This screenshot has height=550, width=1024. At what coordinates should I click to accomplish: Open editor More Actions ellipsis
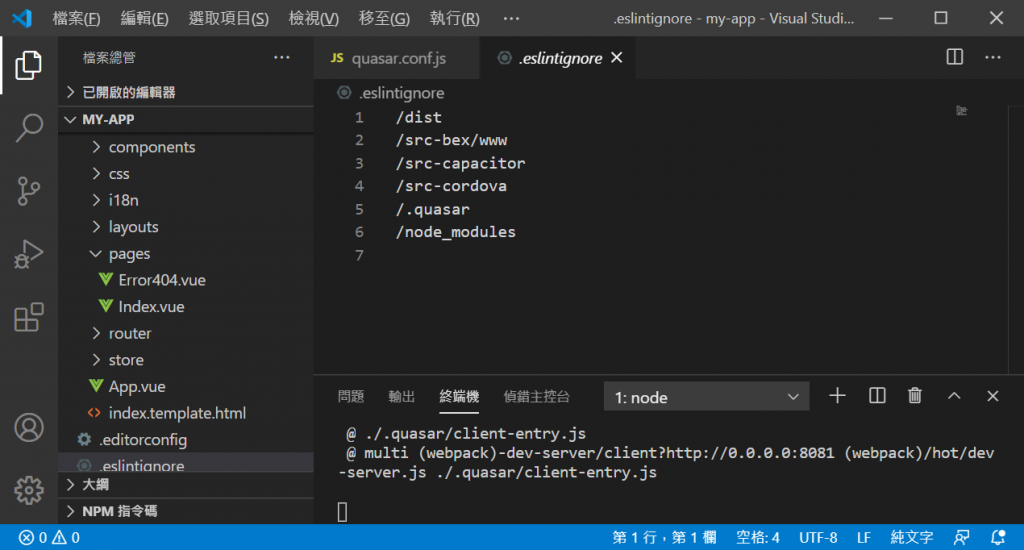[993, 57]
